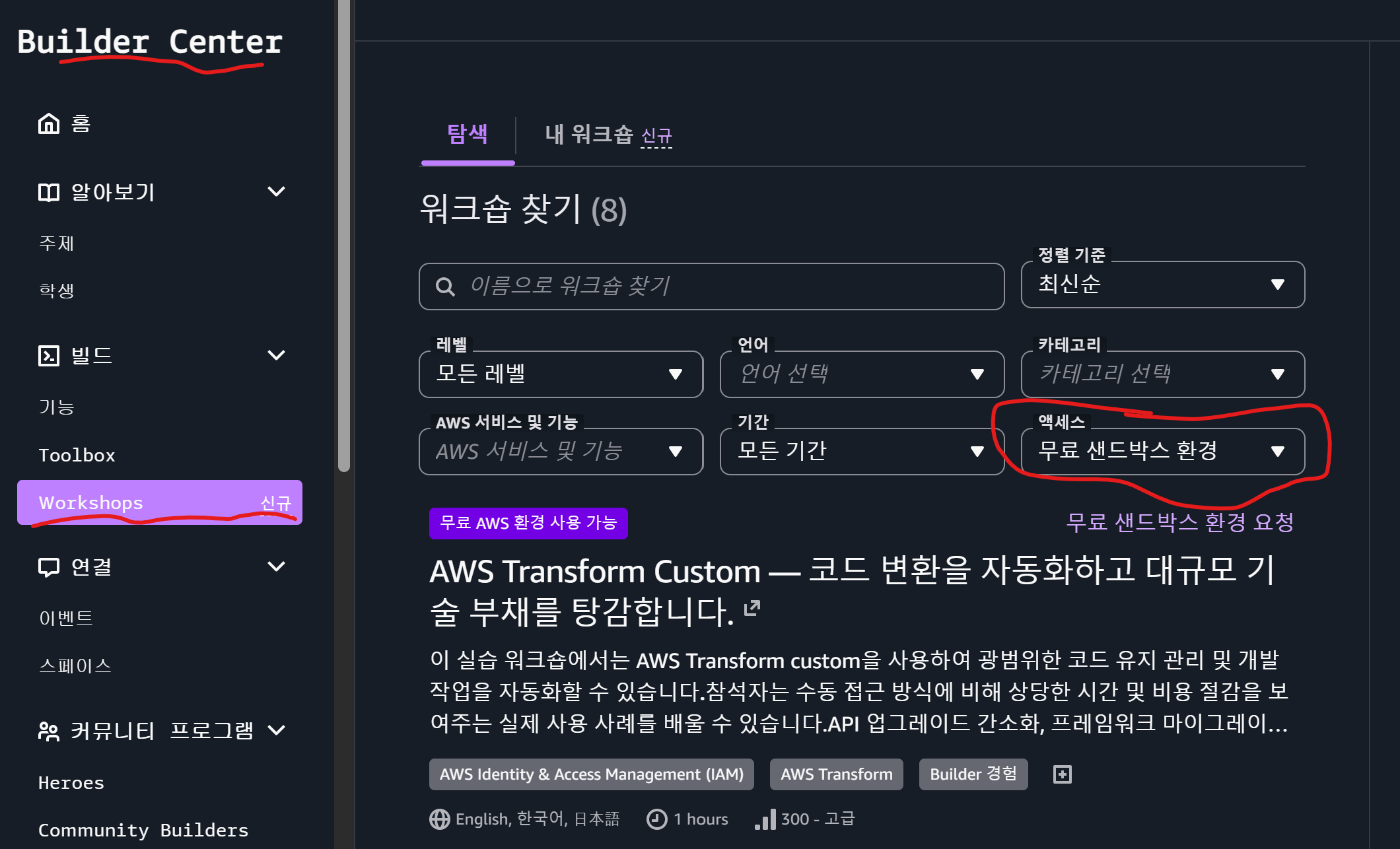
Task: Click the AWS Transform tag
Action: point(837,774)
